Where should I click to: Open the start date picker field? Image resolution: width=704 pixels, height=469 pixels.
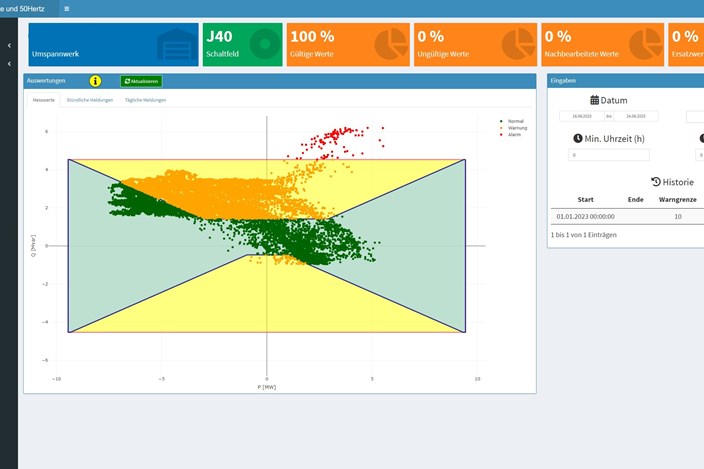point(580,116)
